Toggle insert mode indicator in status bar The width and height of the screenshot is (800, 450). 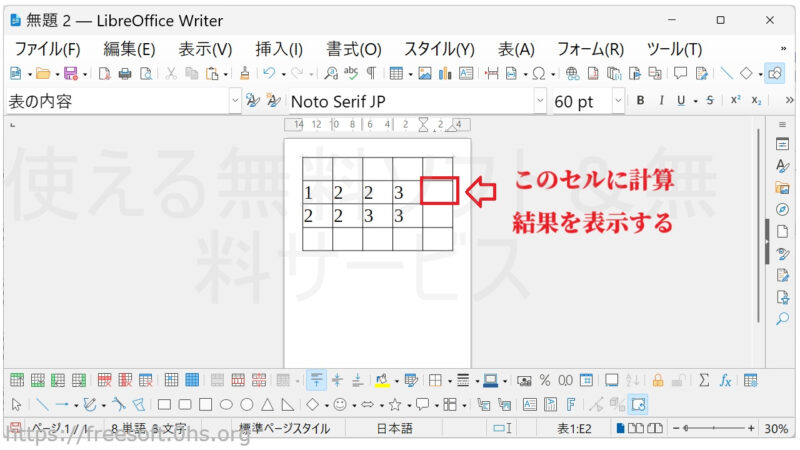click(x=502, y=428)
